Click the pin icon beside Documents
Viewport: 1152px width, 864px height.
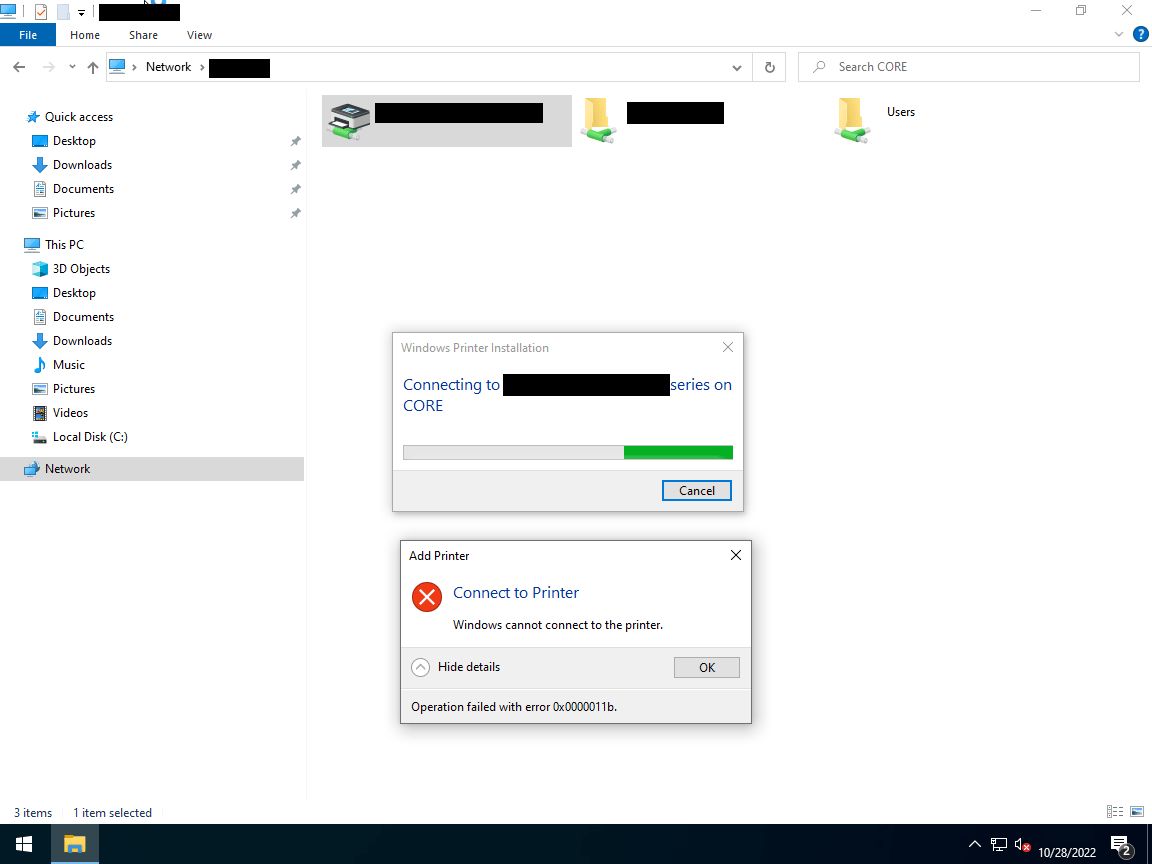click(295, 190)
